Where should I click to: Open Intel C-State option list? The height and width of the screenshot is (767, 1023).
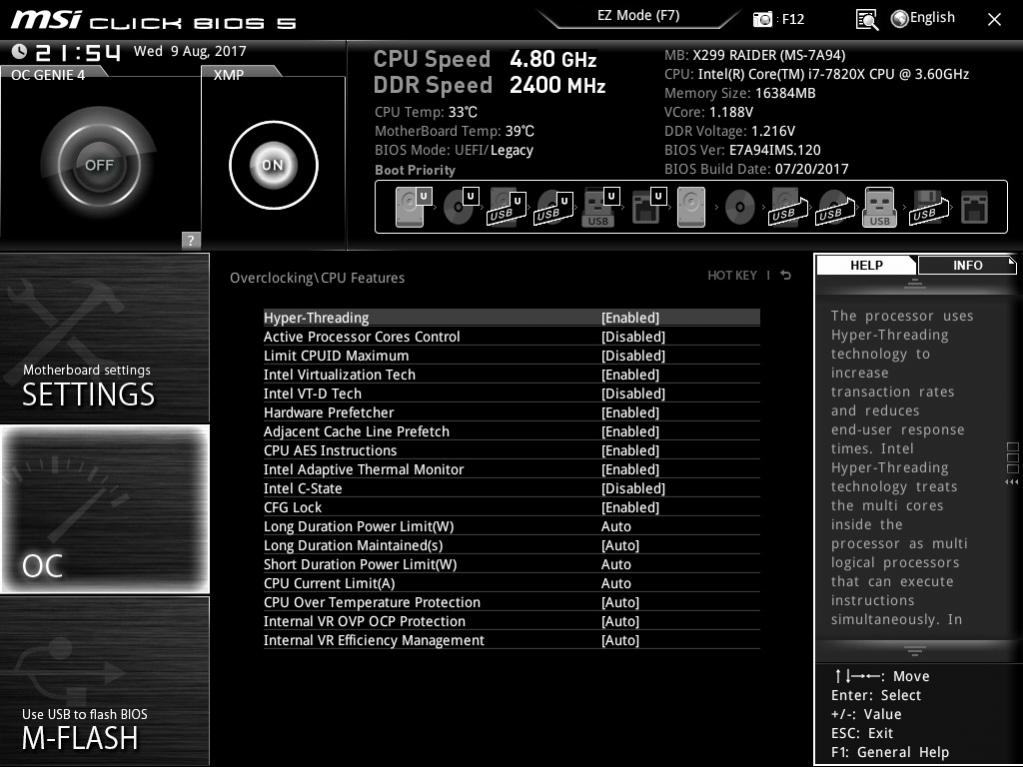tap(512, 488)
